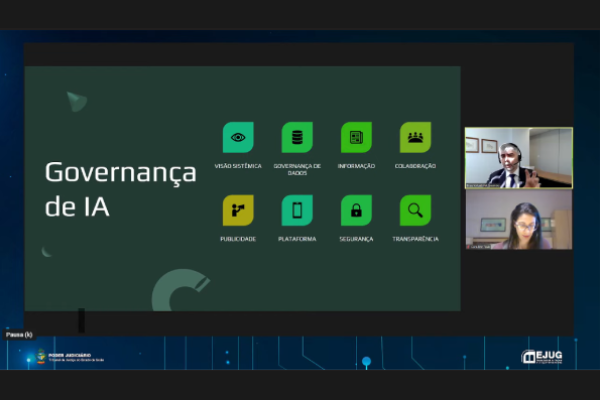Select the female participant's video thumbnail

(x=518, y=220)
